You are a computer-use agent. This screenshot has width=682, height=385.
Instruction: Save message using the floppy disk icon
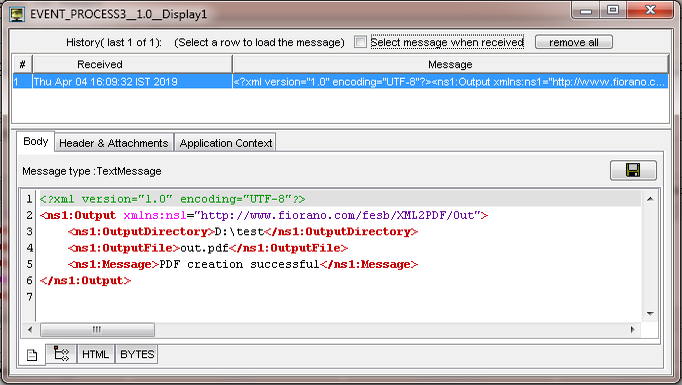point(633,170)
